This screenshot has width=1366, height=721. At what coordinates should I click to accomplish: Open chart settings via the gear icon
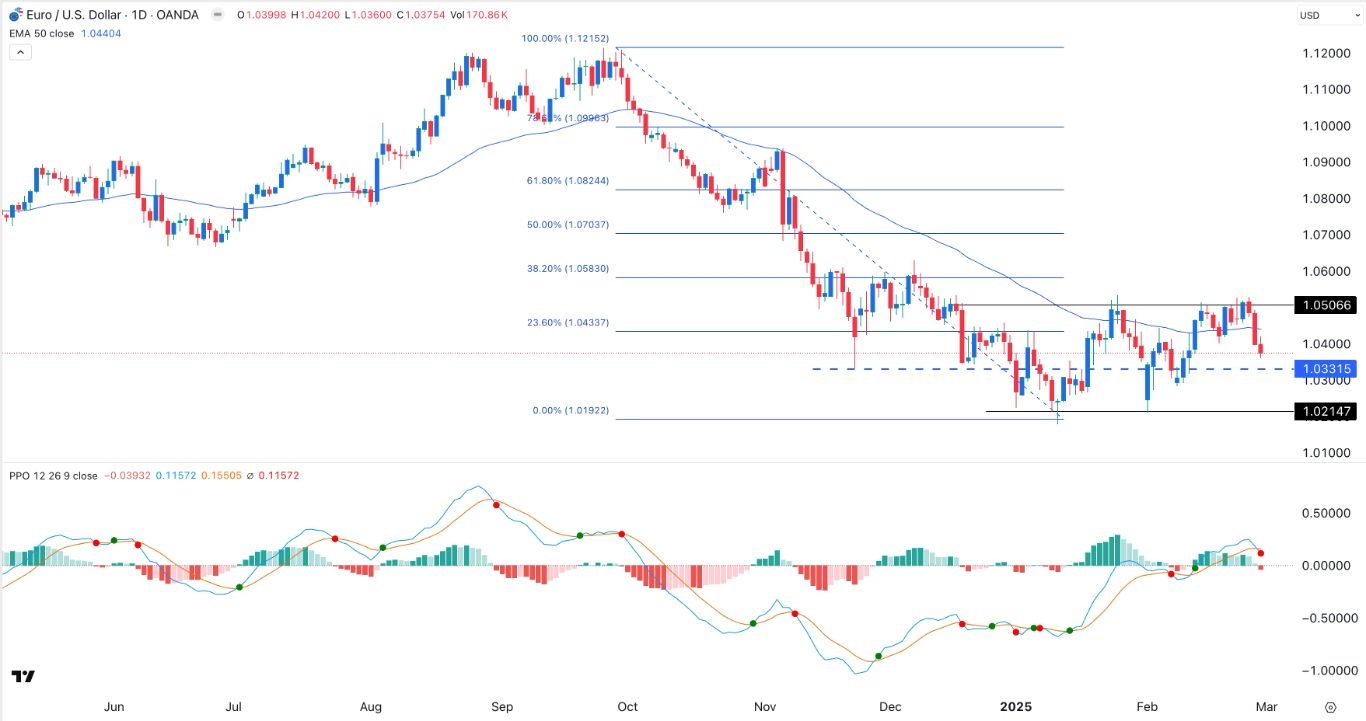tap(1329, 707)
